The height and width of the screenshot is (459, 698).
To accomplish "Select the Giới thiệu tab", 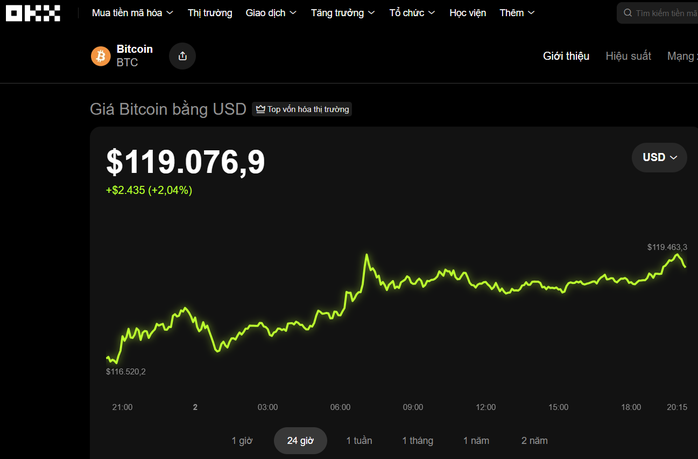I will tap(566, 56).
